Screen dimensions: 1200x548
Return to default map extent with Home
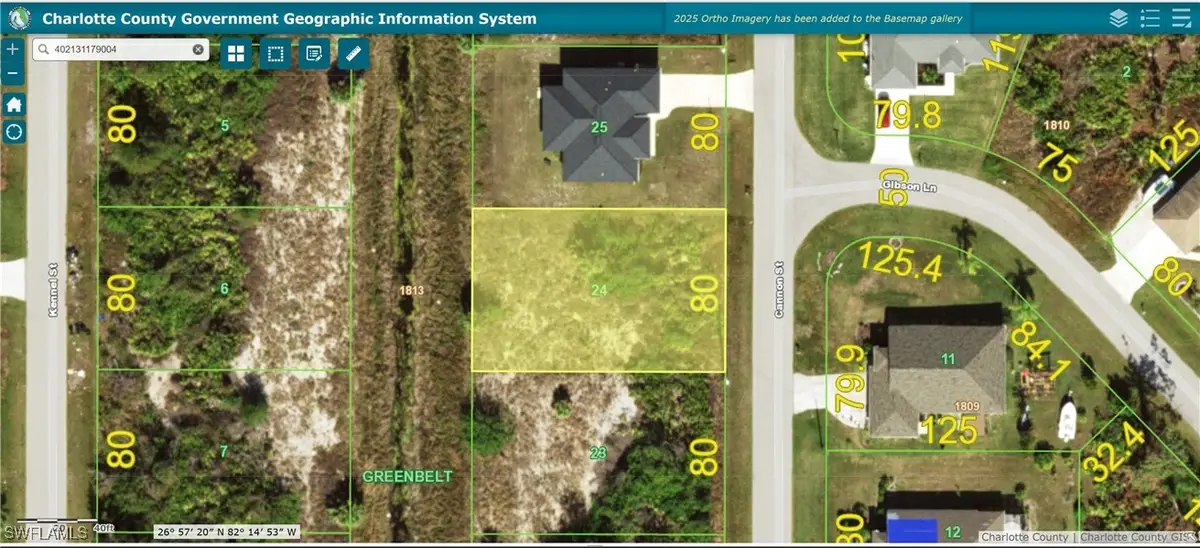pos(14,104)
